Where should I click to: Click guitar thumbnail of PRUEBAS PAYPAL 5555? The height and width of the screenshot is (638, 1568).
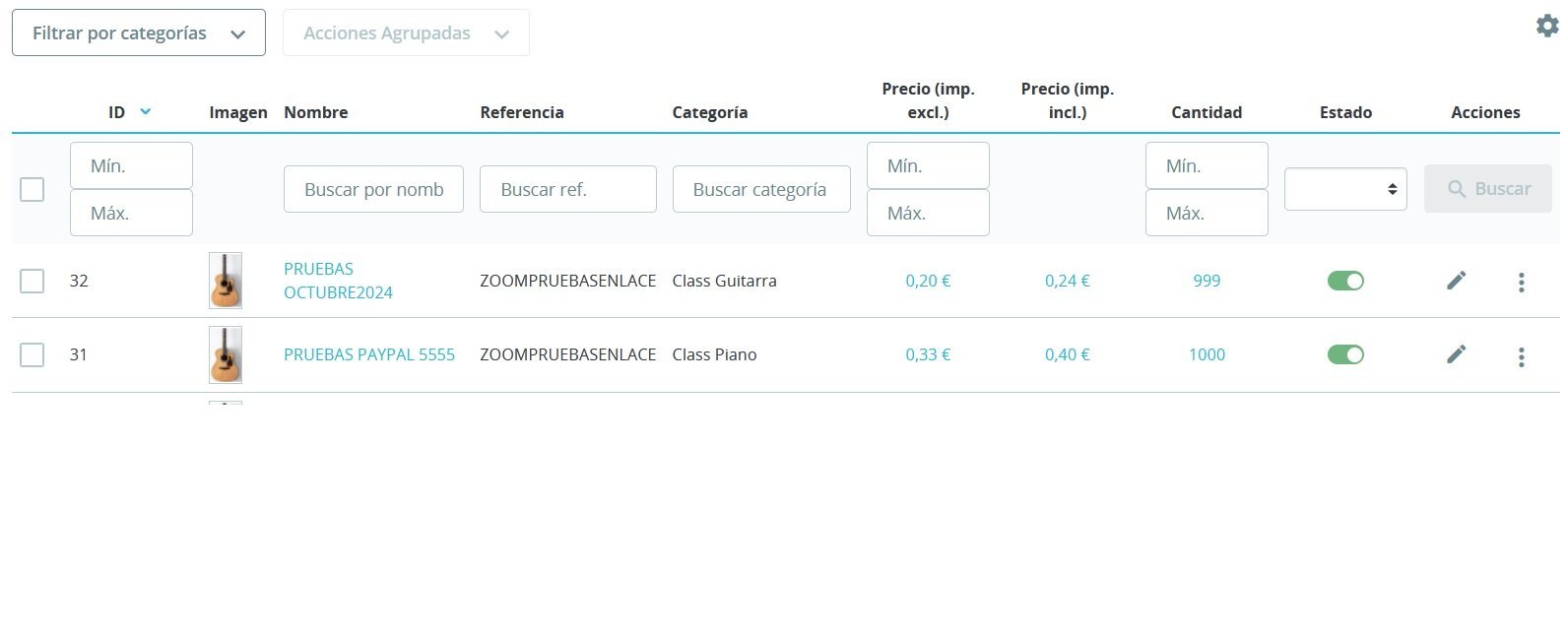[226, 354]
